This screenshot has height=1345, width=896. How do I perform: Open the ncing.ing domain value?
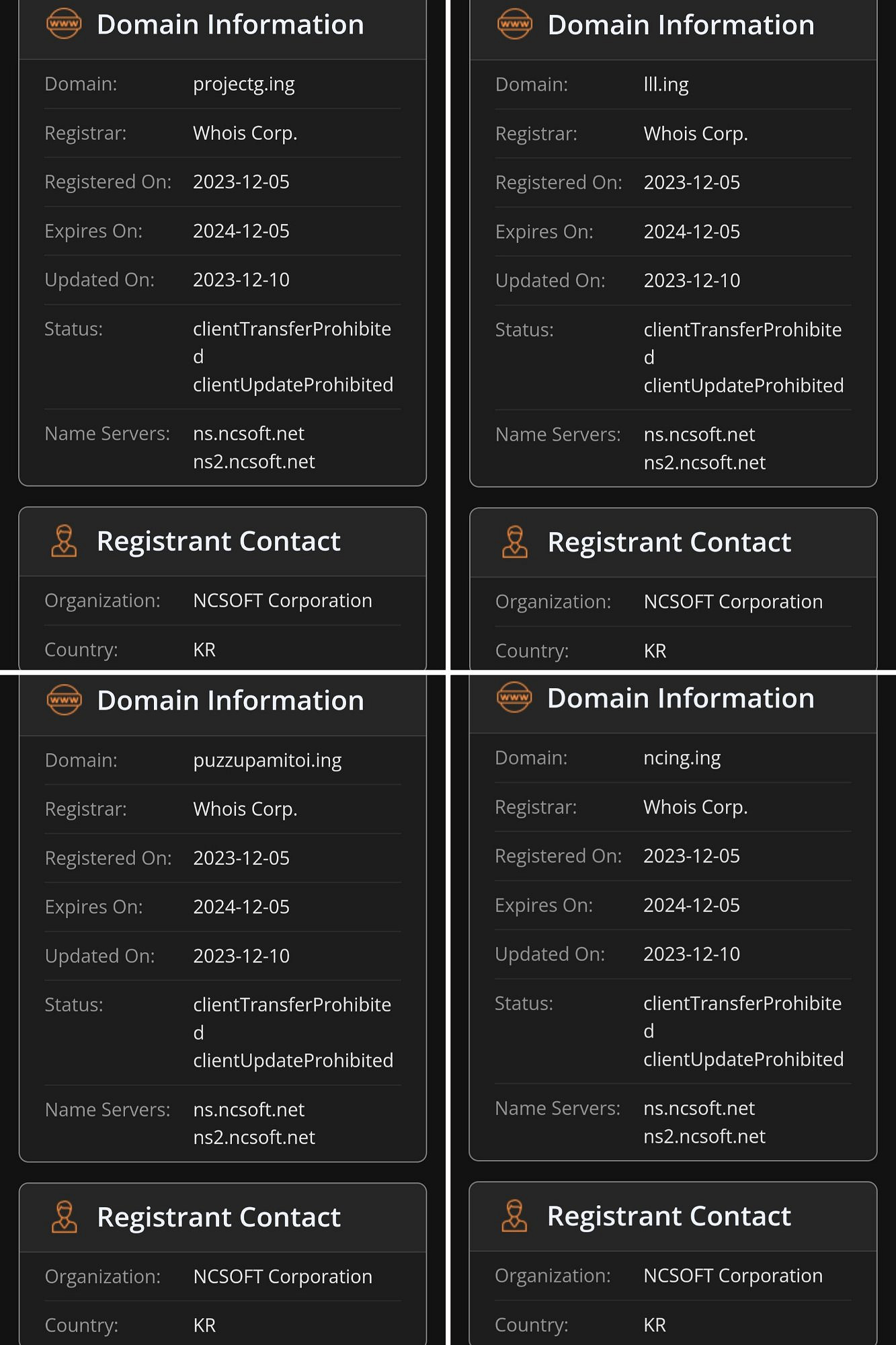tap(682, 758)
